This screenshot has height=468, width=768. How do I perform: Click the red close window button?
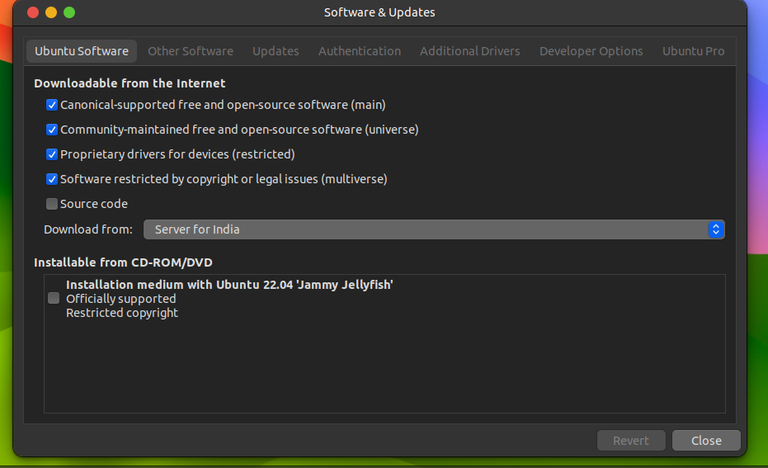tap(31, 13)
